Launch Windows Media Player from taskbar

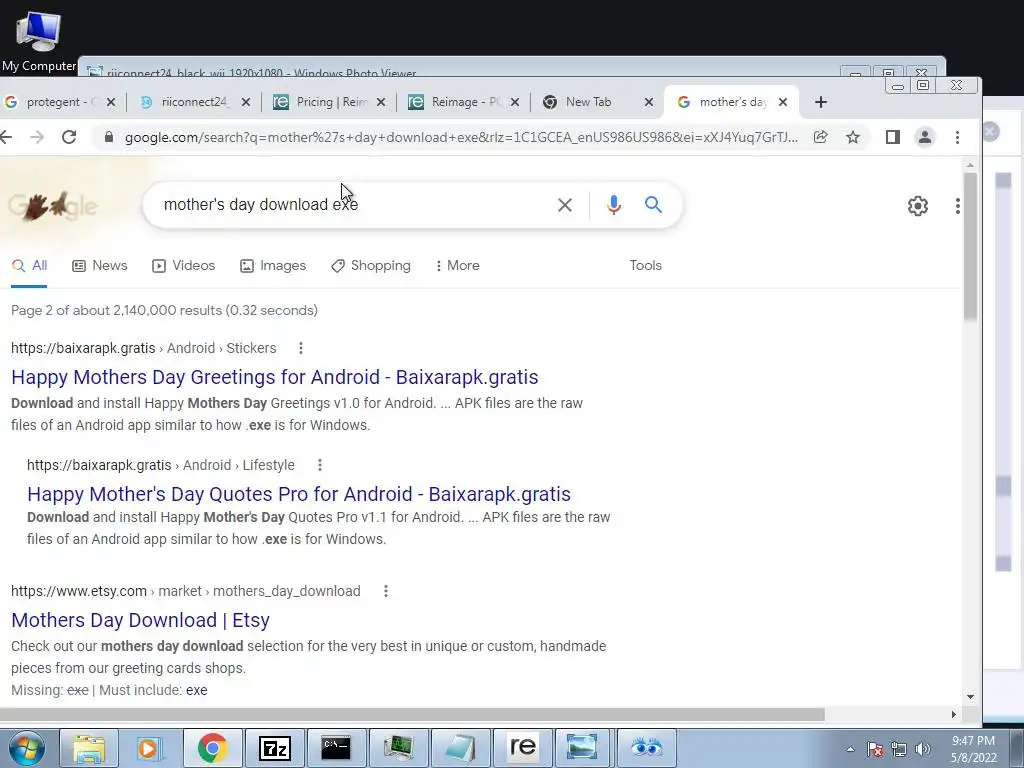point(150,748)
